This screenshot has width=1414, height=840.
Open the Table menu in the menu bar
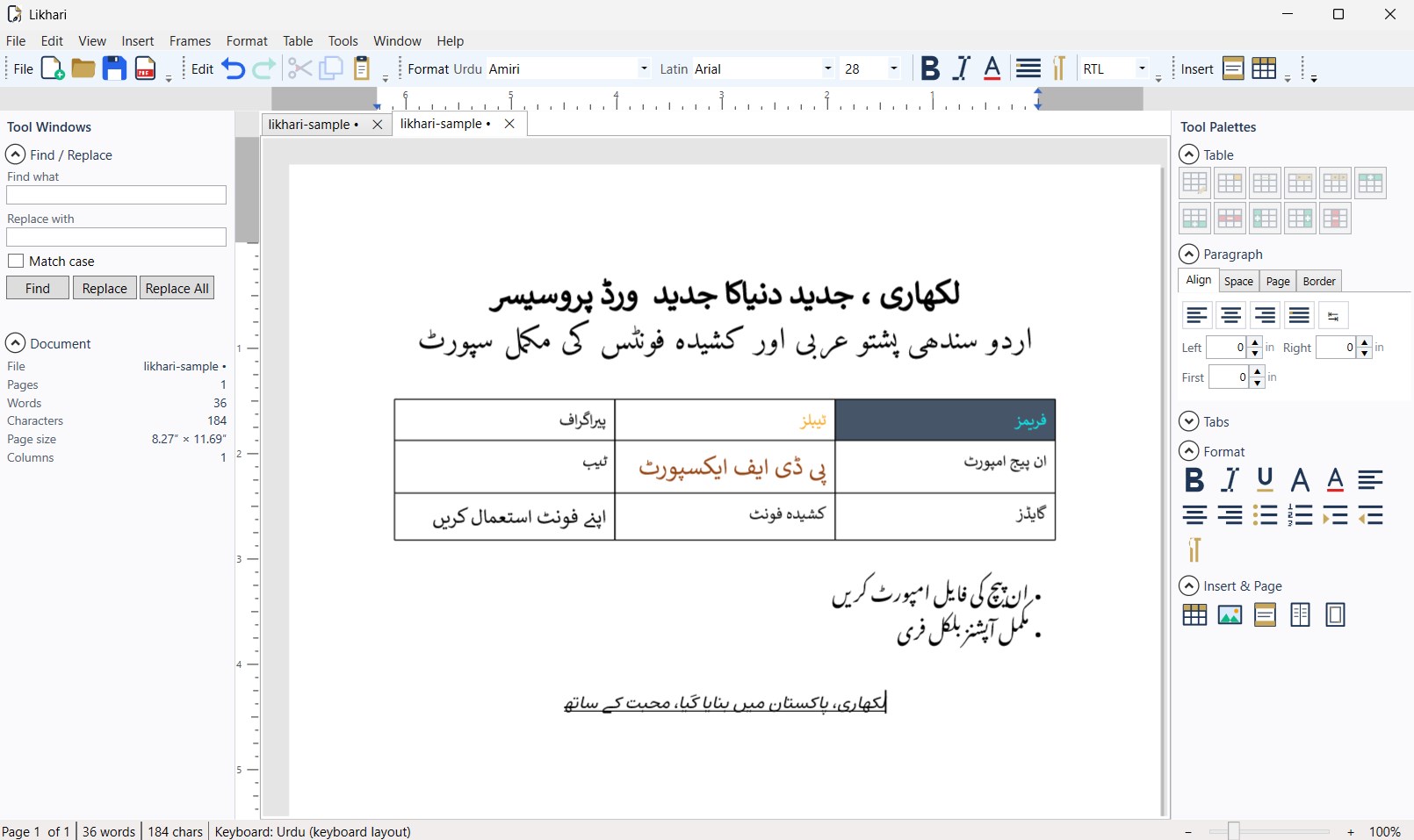click(298, 41)
